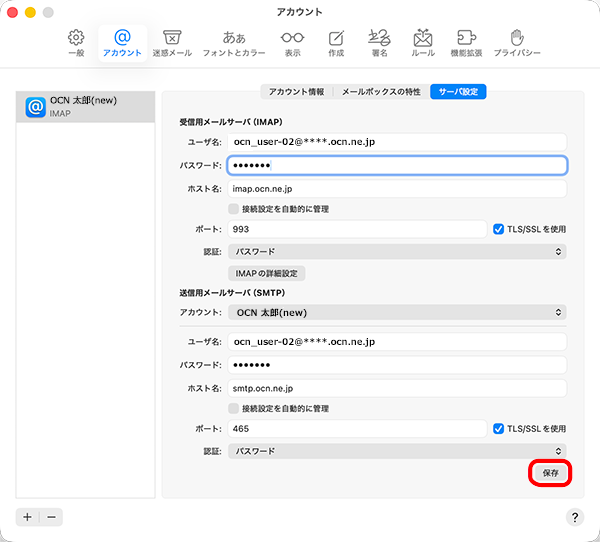Click the 表示 viewing glasses icon
This screenshot has height=542, width=600.
292,42
